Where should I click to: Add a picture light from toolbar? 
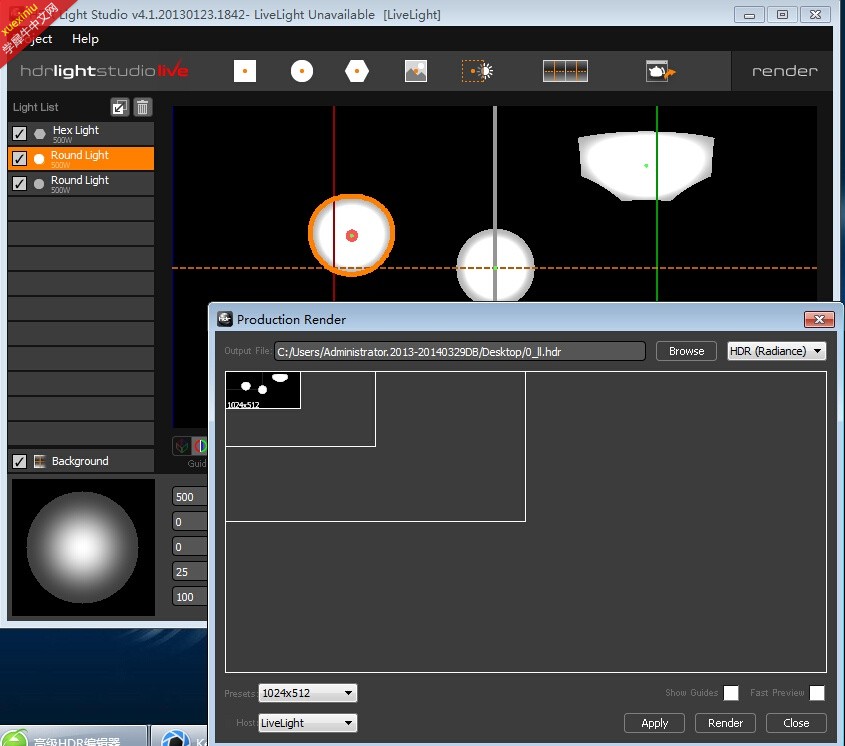click(415, 71)
